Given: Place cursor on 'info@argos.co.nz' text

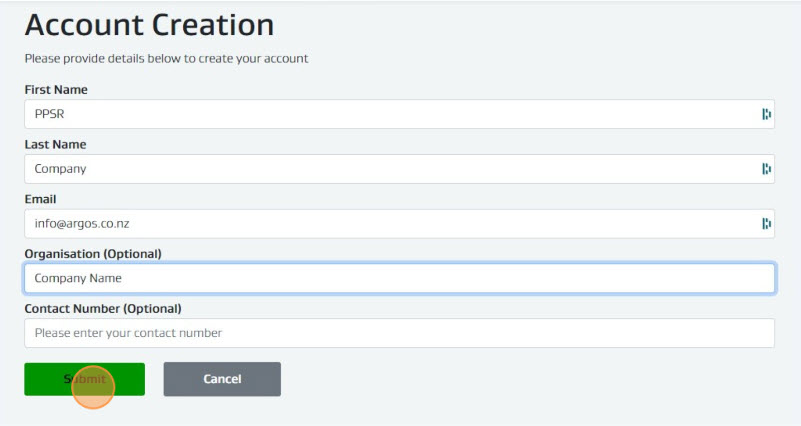Looking at the screenshot, I should coord(82,223).
